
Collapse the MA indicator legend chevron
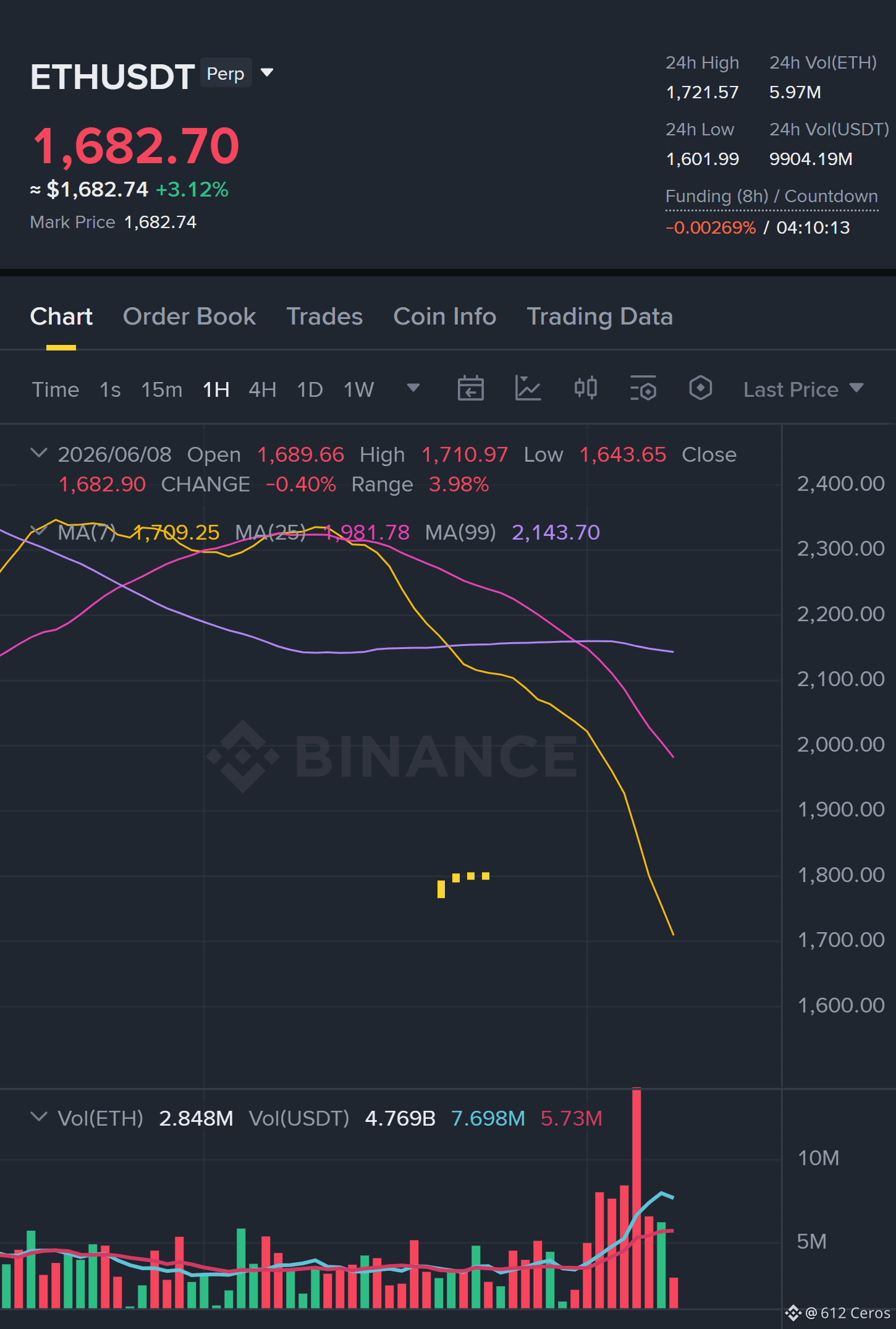point(38,531)
